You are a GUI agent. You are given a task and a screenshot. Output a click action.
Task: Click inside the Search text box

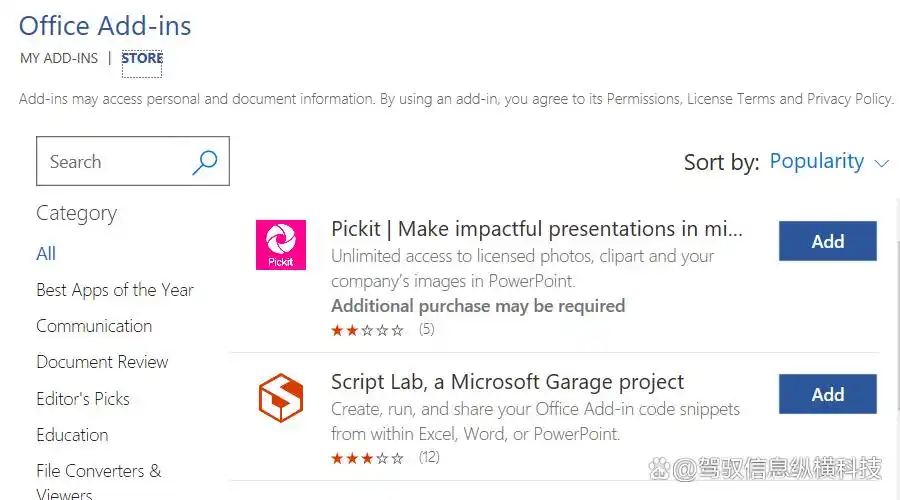(x=115, y=161)
